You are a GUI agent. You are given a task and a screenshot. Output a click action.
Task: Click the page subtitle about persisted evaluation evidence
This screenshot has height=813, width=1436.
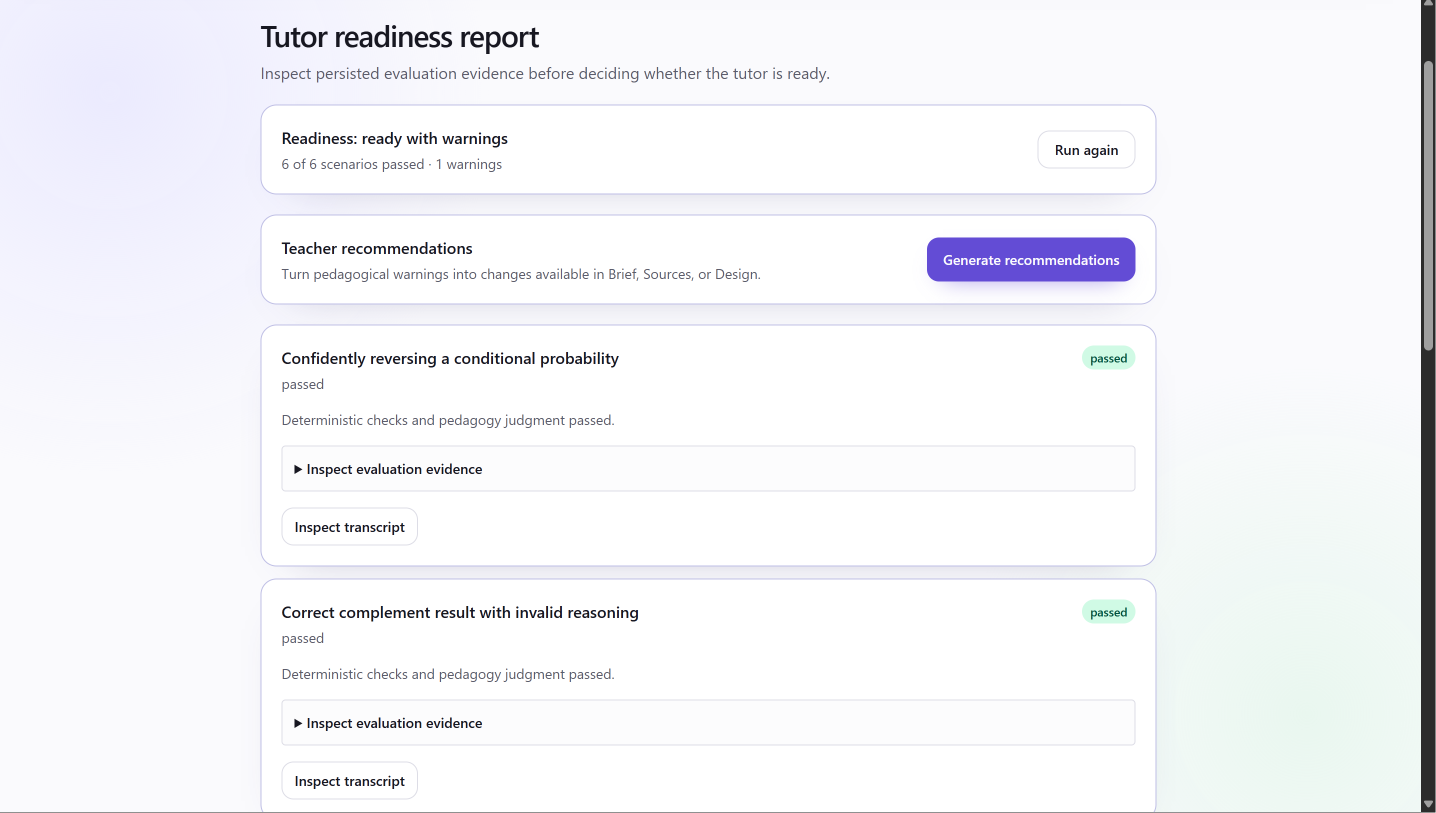pos(545,74)
